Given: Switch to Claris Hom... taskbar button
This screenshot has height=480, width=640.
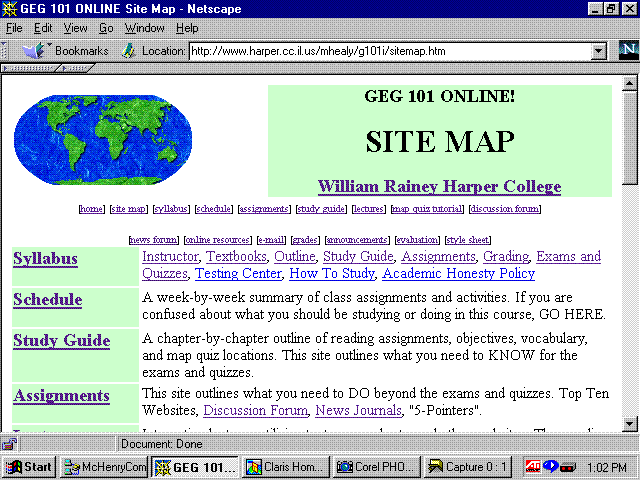Looking at the screenshot, I should (x=285, y=467).
